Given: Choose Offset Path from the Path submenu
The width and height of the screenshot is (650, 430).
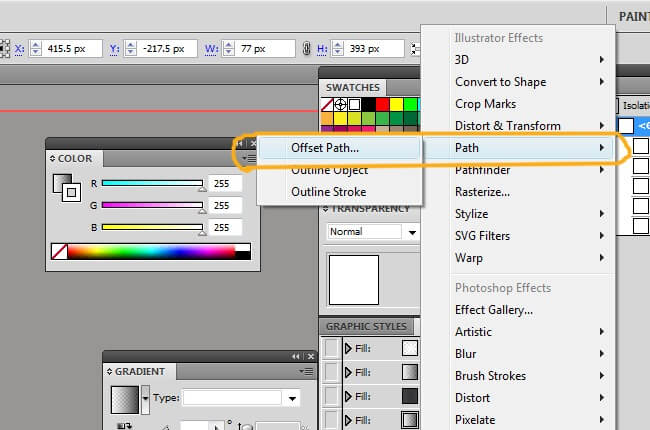Looking at the screenshot, I should tap(325, 147).
